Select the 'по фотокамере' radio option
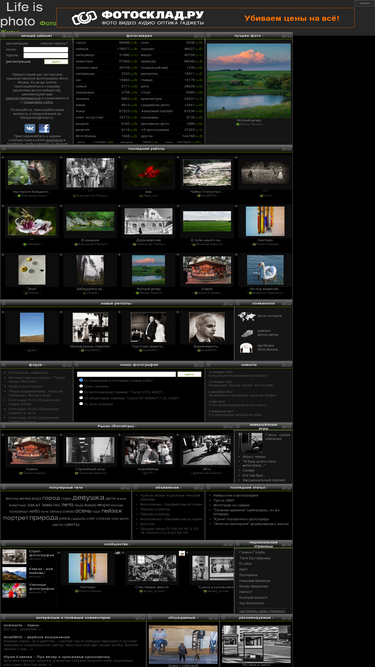Viewport: 375px width, 667px height. point(81,392)
